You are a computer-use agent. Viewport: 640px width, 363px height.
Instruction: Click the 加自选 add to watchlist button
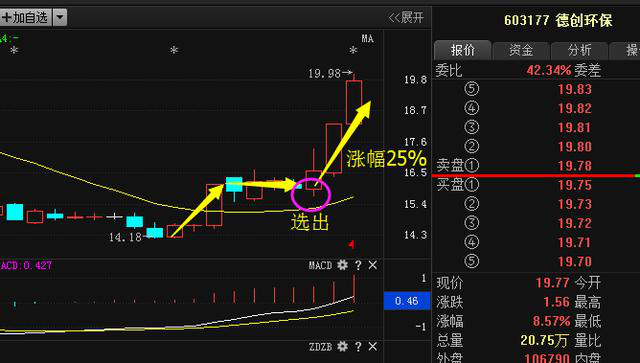tap(26, 18)
